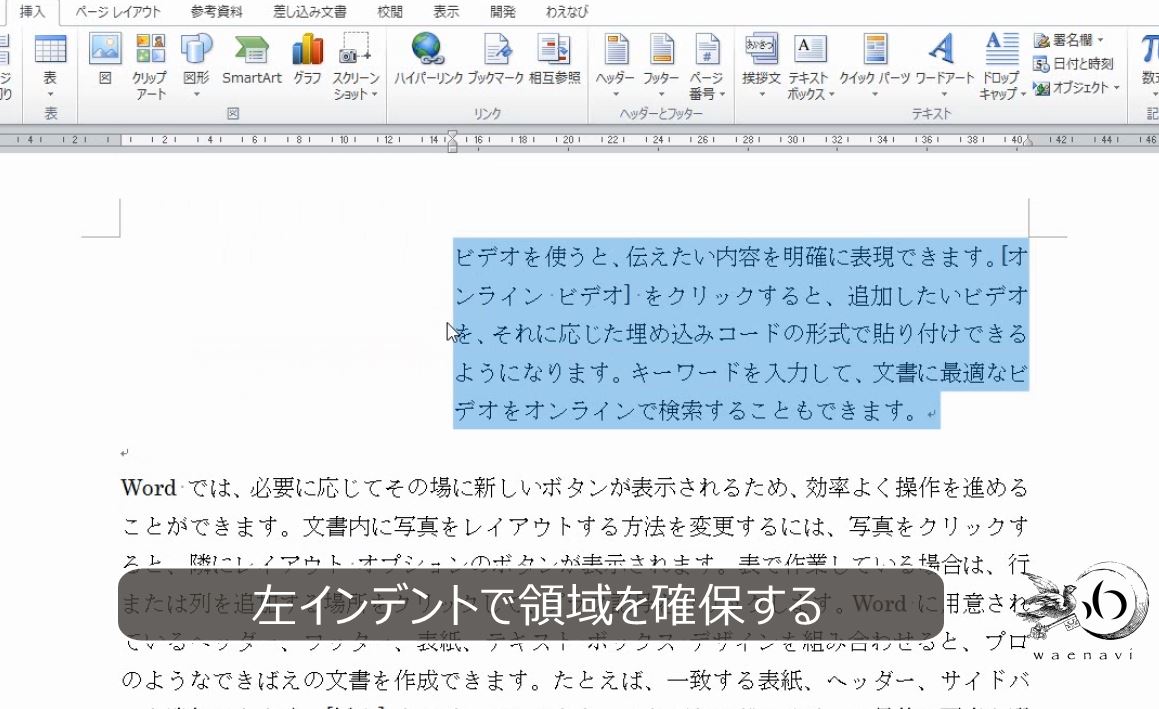The width and height of the screenshot is (1159, 709).
Task: Expand the オブジェクト dropdown arrow
Action: point(1116,88)
